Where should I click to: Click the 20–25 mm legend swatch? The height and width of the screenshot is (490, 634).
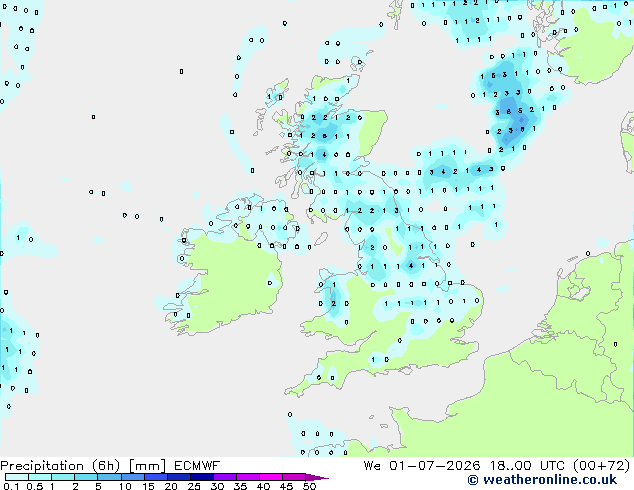click(178, 477)
